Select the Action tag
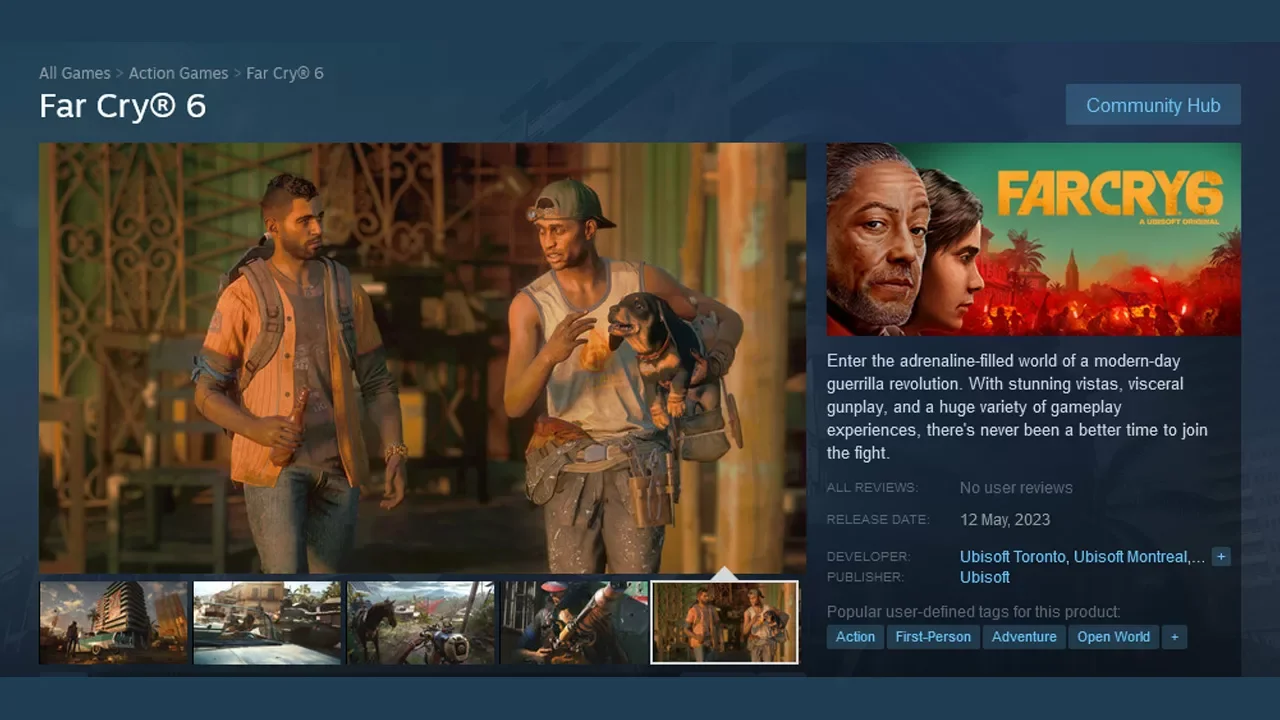The width and height of the screenshot is (1280, 720). coord(855,637)
